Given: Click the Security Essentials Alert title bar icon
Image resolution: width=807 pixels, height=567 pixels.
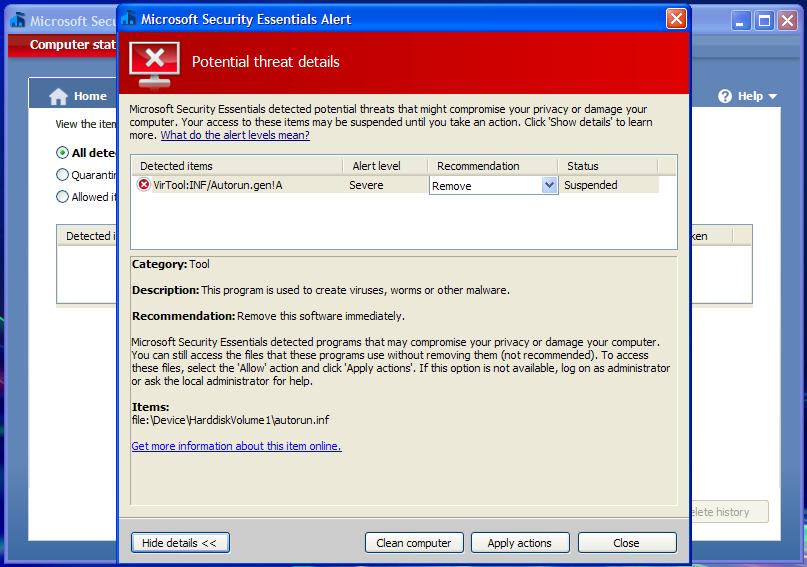Looking at the screenshot, I should pyautogui.click(x=129, y=19).
